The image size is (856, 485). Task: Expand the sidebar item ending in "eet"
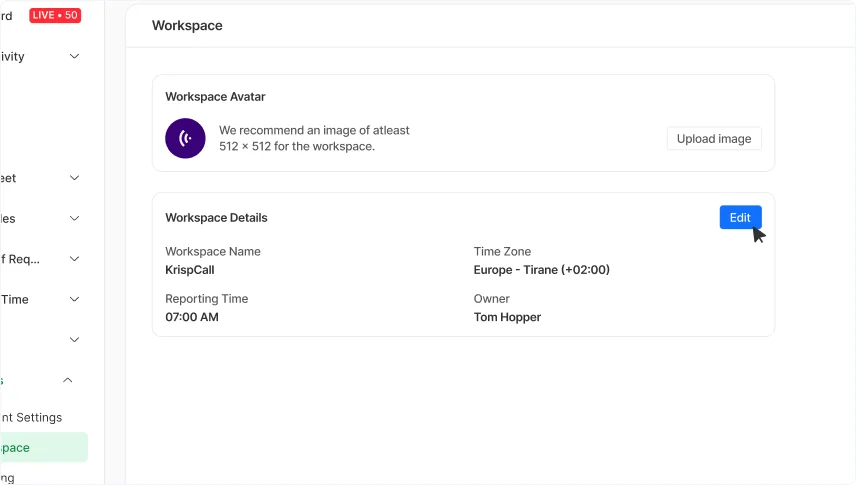click(74, 178)
